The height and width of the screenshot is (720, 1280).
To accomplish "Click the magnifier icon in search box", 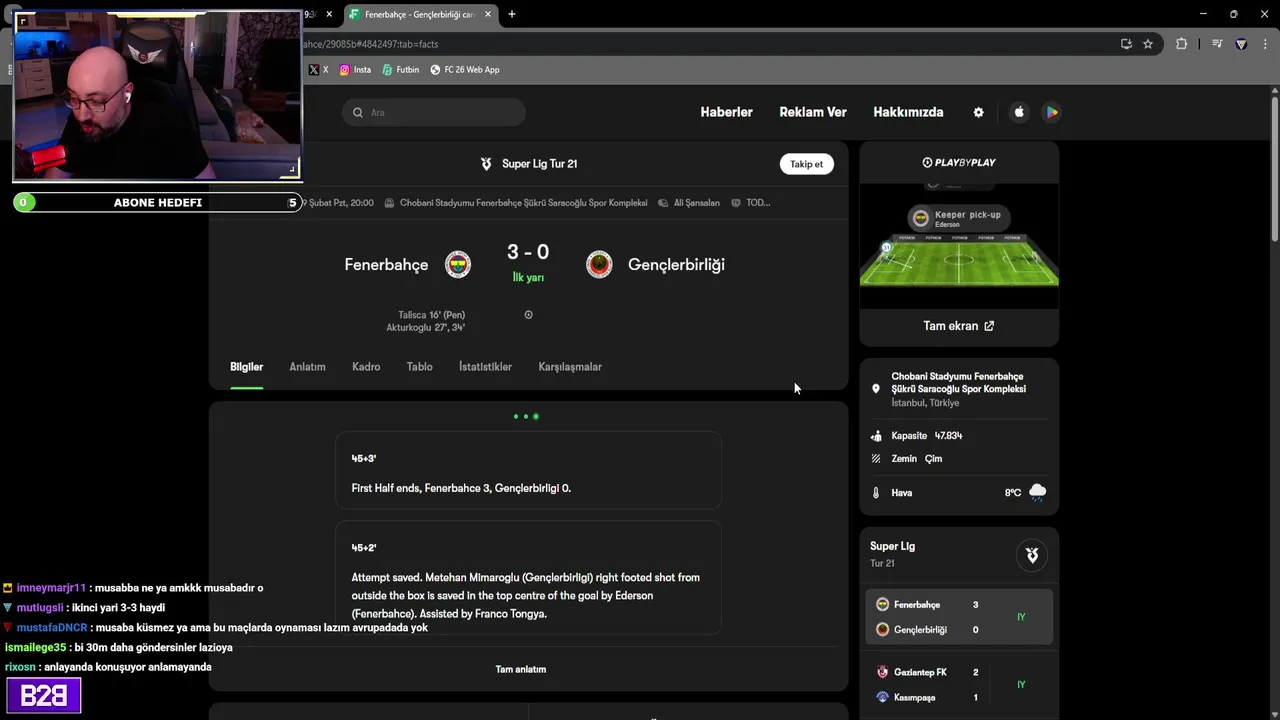I will 358,112.
